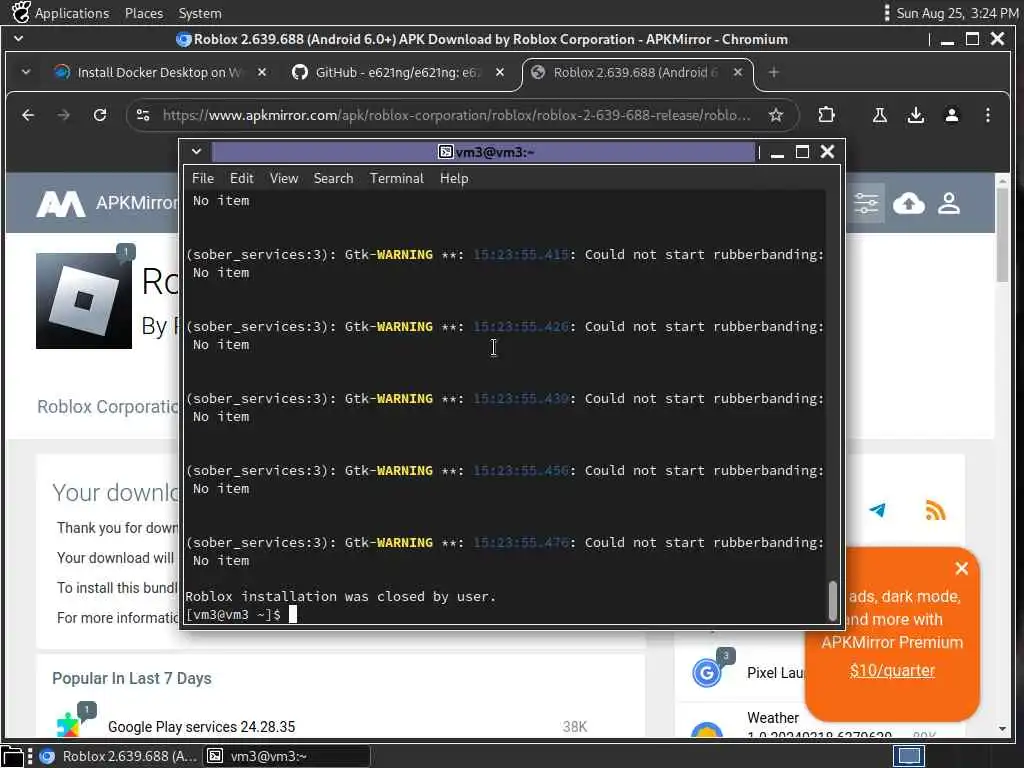Open the Weather app listing
This screenshot has height=768, width=1024.
click(x=773, y=718)
